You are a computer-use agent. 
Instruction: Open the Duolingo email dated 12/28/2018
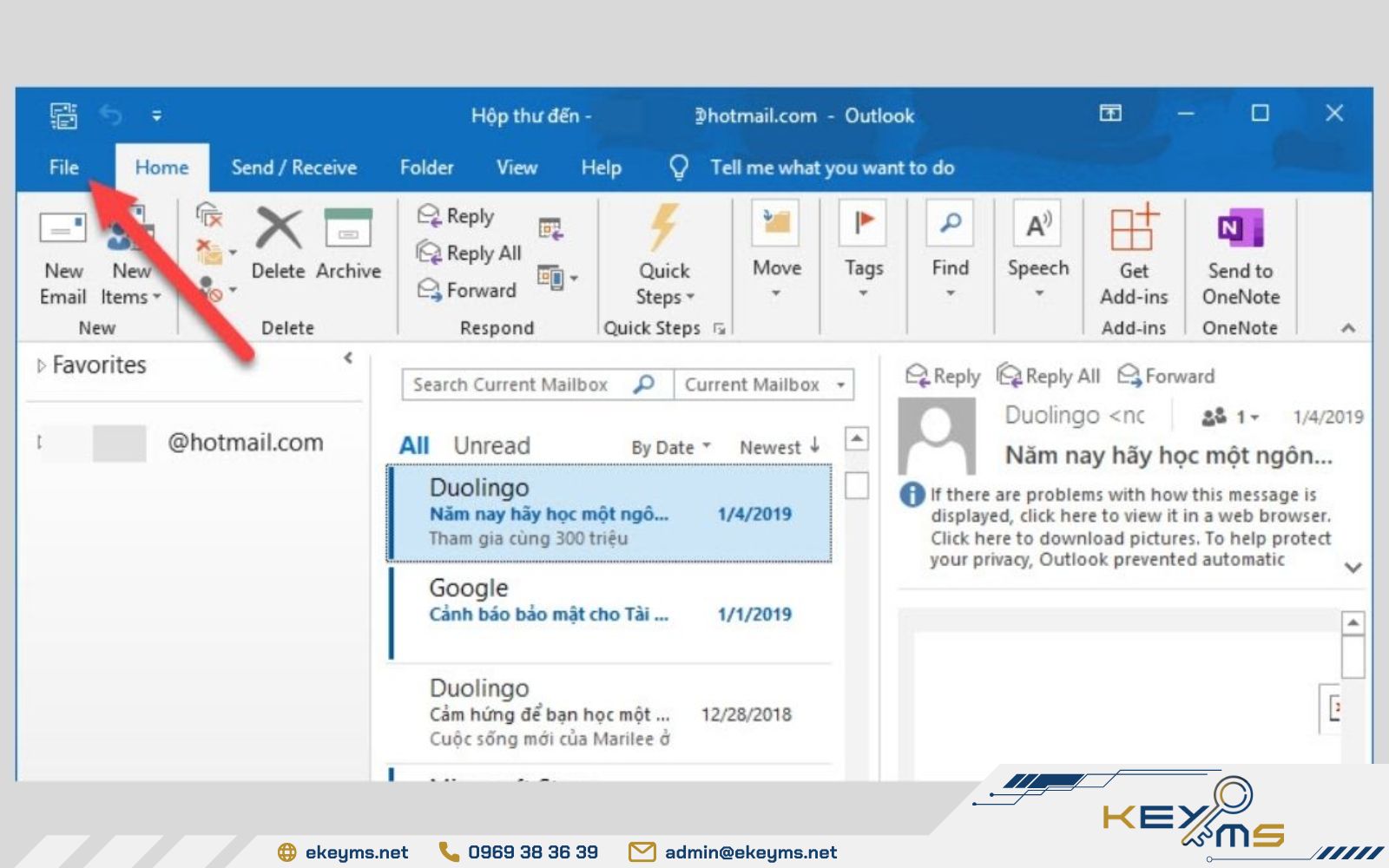pos(609,713)
